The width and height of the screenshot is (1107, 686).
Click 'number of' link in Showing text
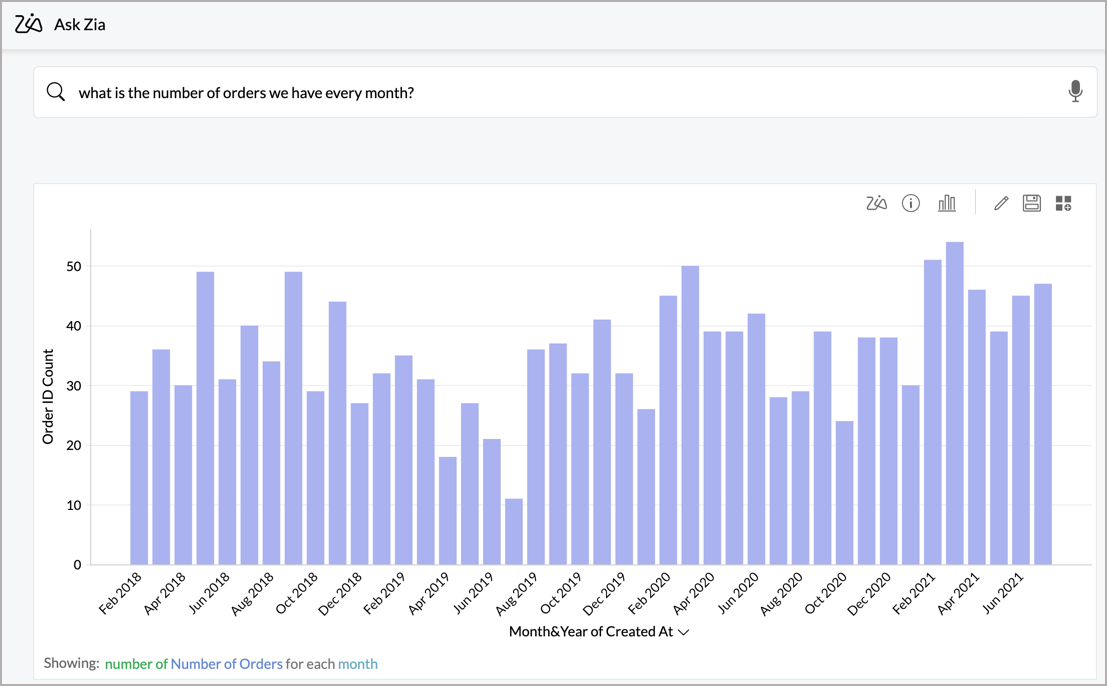pos(136,663)
